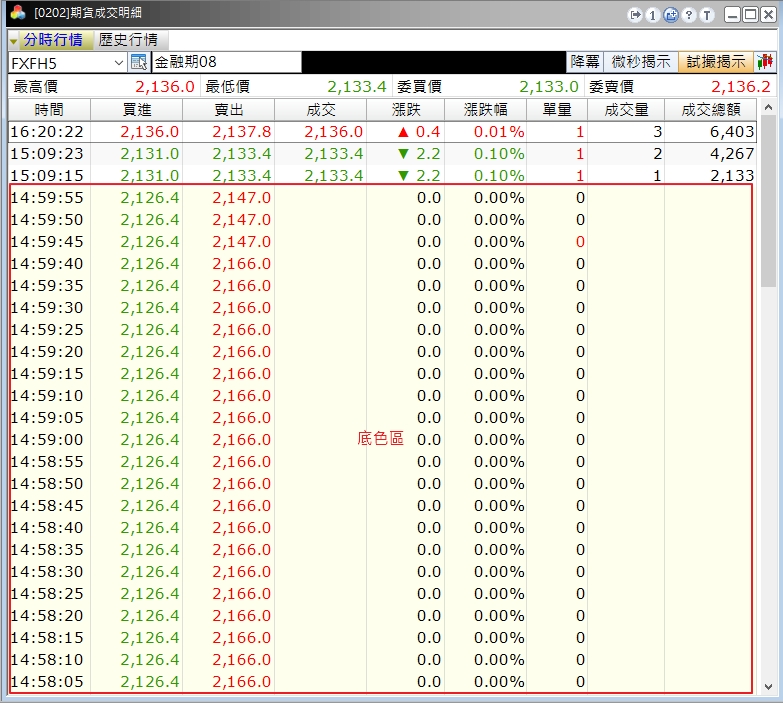Toggle the 試撮揭示 button
This screenshot has height=703, width=783.
tap(716, 62)
